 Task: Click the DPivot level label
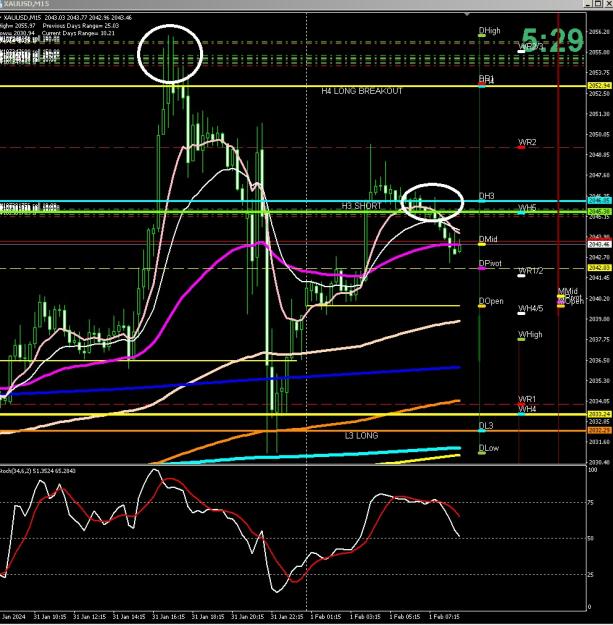pyautogui.click(x=490, y=263)
